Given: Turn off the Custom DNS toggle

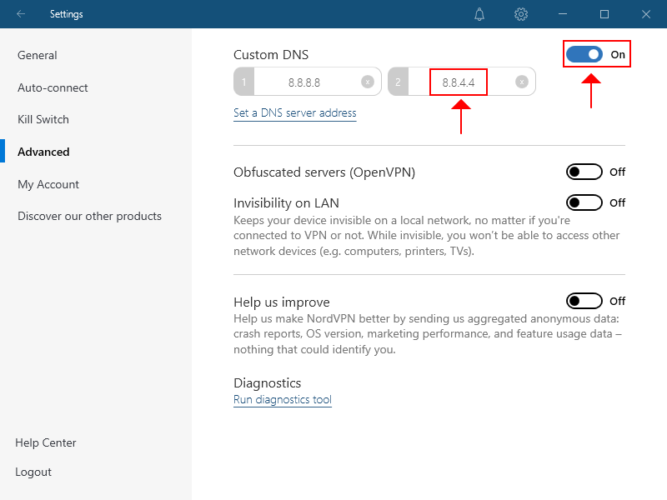Looking at the screenshot, I should tap(584, 54).
